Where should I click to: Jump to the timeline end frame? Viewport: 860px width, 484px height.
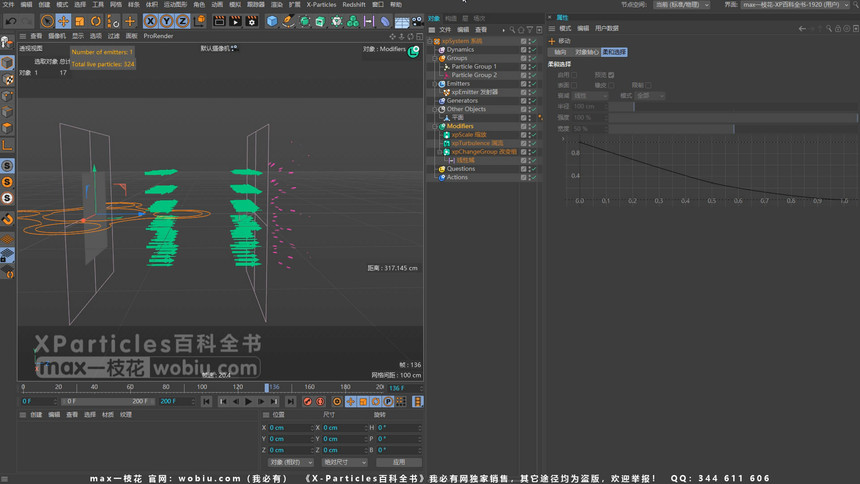pos(291,402)
